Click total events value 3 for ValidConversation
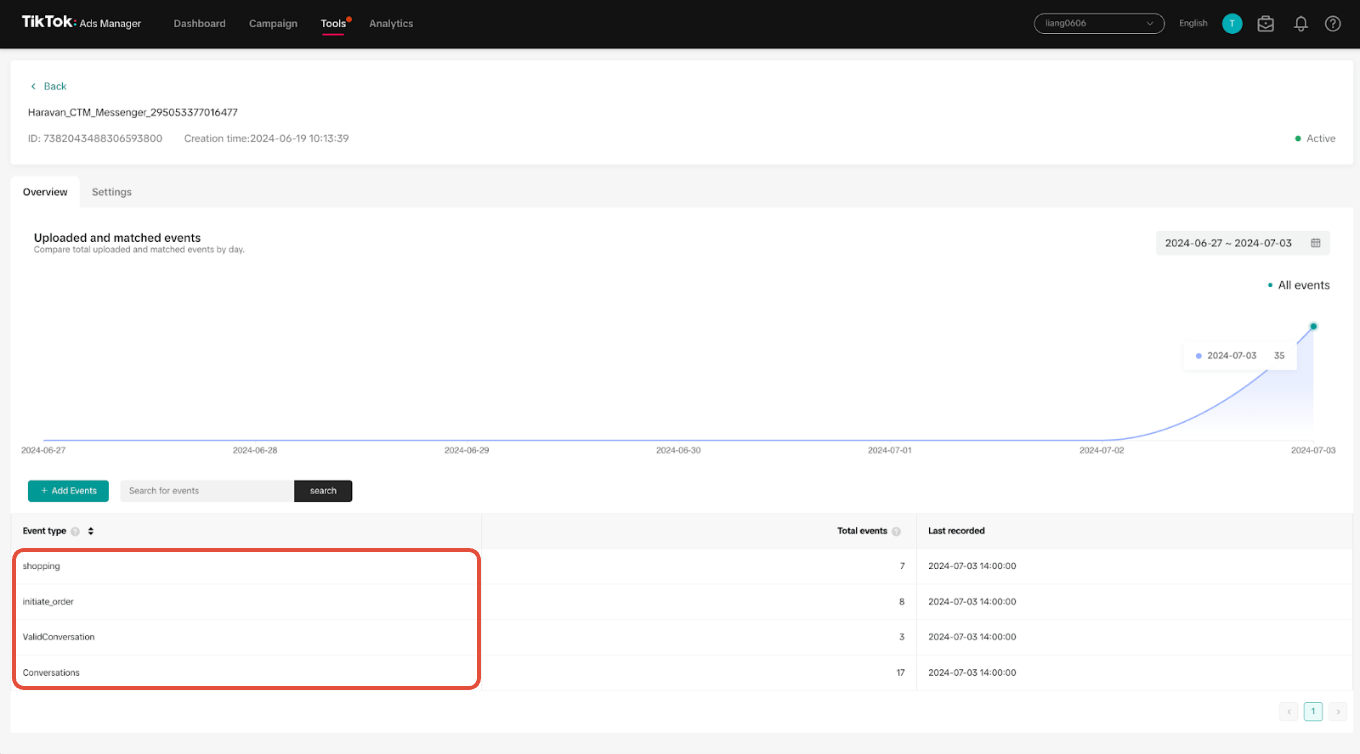This screenshot has width=1360, height=754. 901,637
